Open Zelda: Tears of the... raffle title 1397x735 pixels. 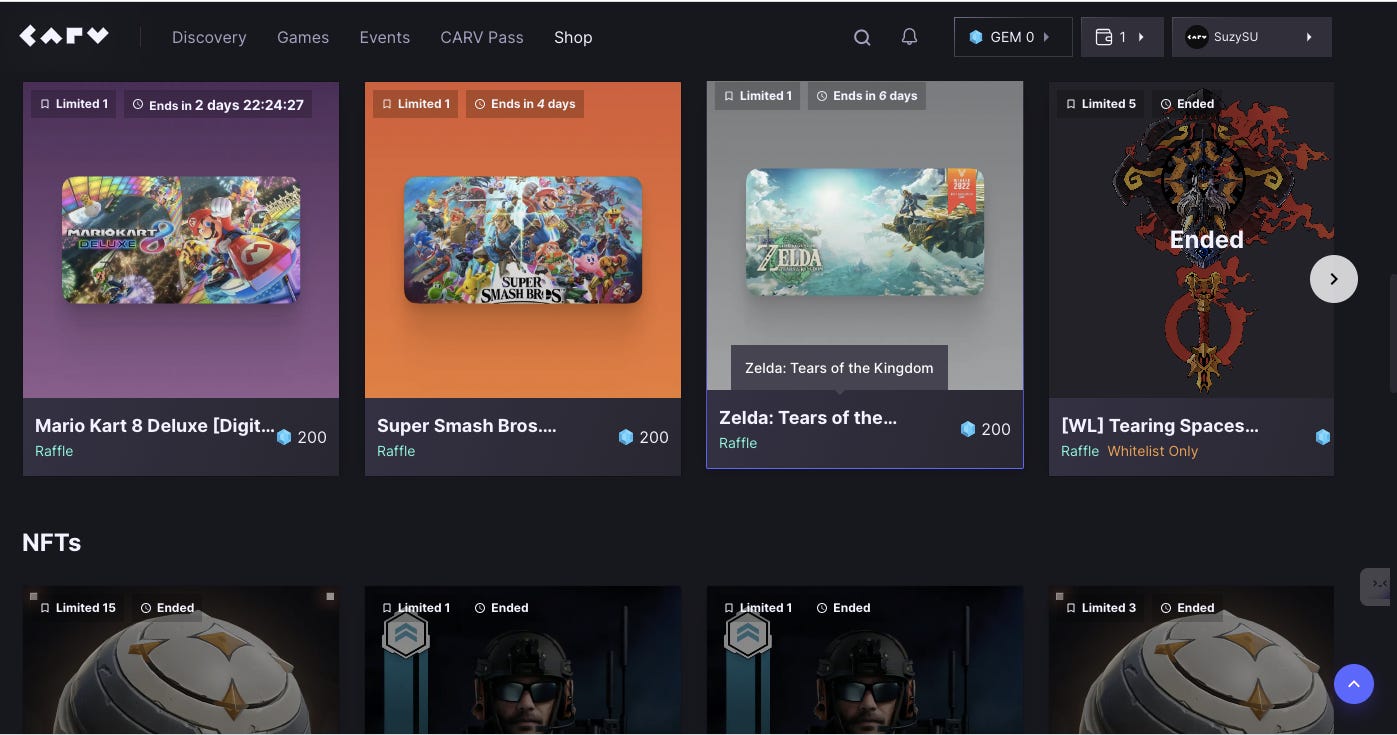pos(808,417)
